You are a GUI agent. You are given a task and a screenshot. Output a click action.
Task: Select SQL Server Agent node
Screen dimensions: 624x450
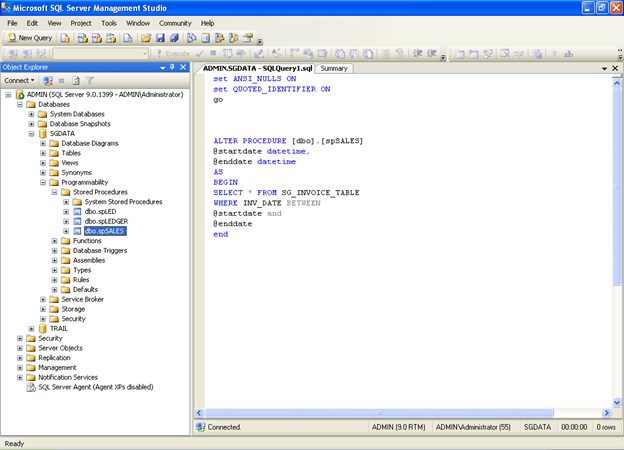(96, 387)
